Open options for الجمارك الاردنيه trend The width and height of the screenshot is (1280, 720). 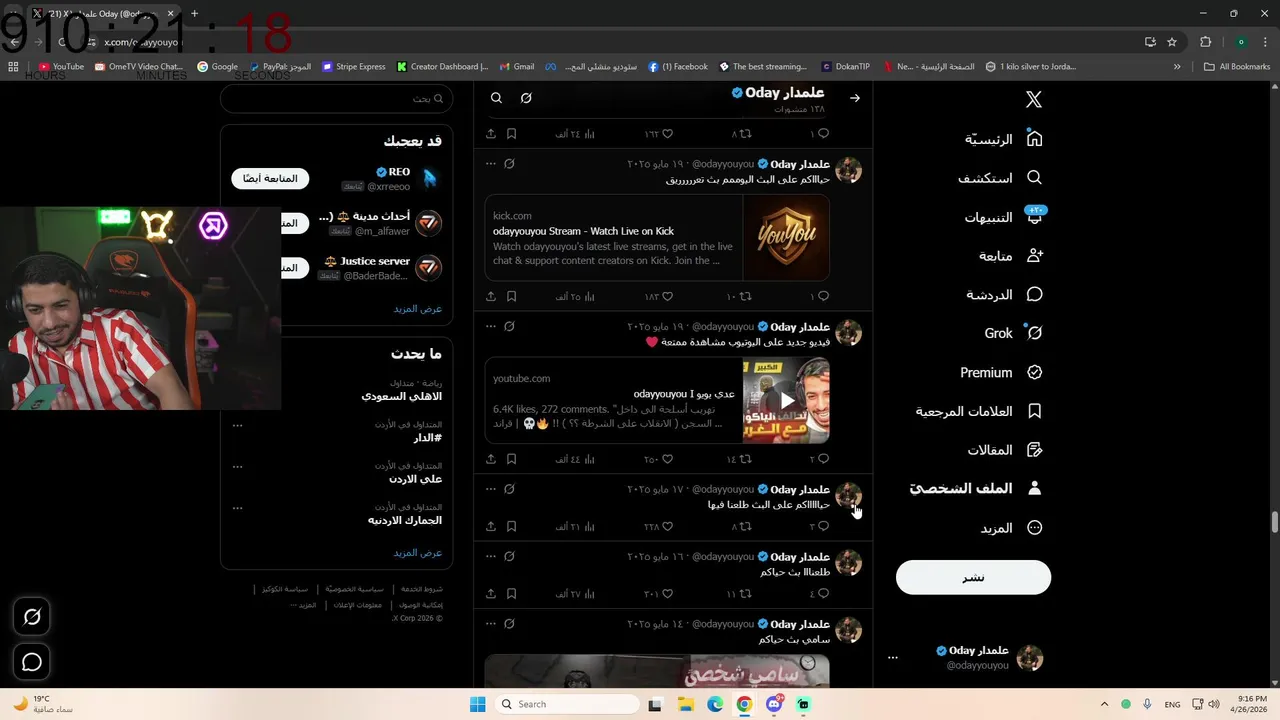(237, 508)
